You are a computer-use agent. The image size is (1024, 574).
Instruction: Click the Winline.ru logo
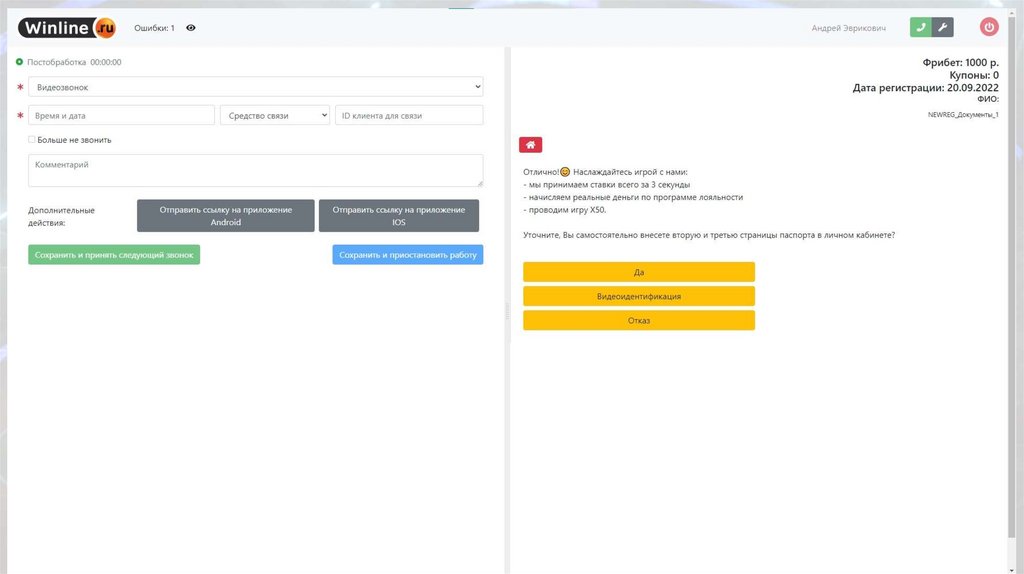point(68,28)
